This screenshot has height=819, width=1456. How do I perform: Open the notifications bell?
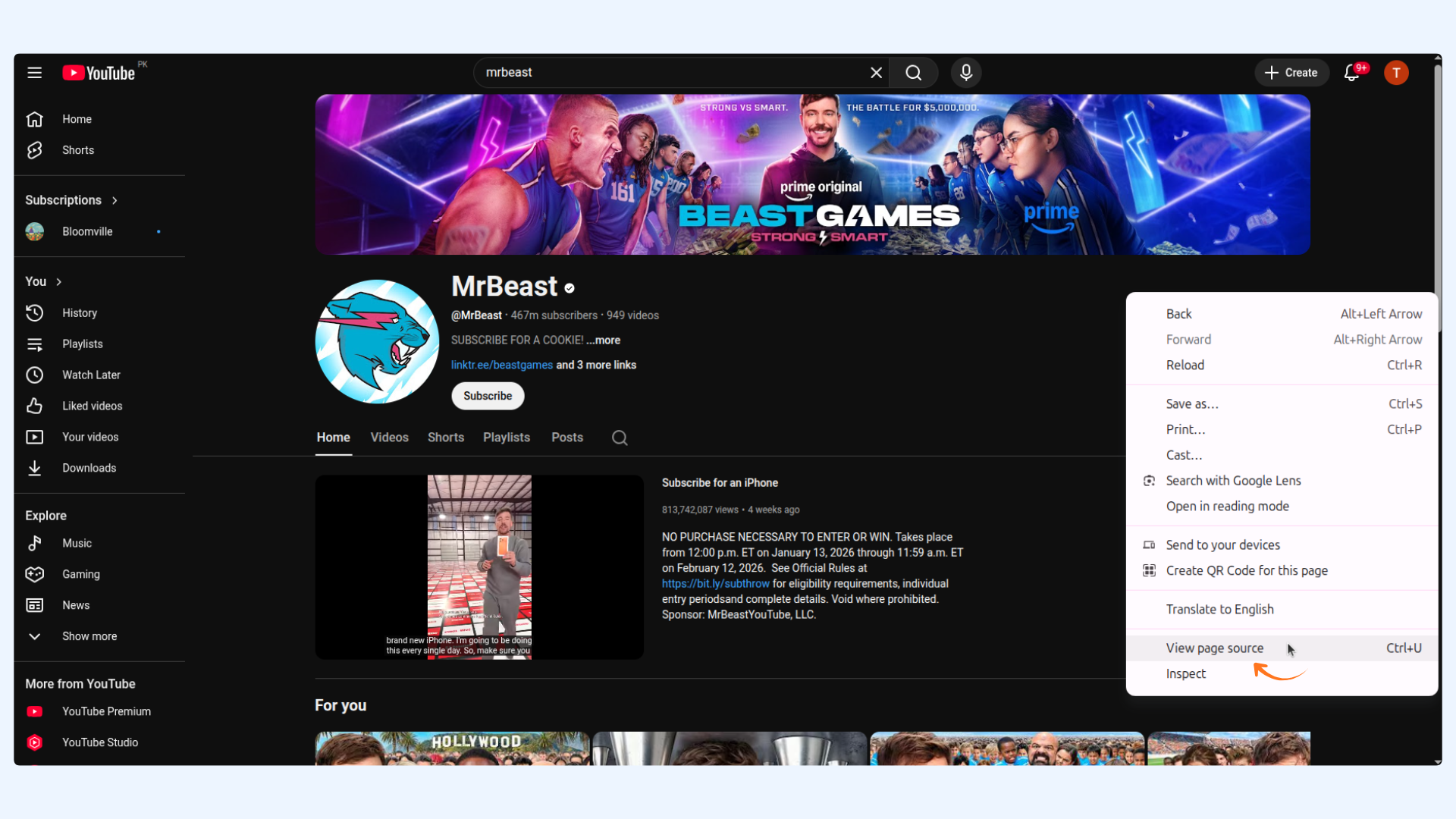click(x=1352, y=73)
